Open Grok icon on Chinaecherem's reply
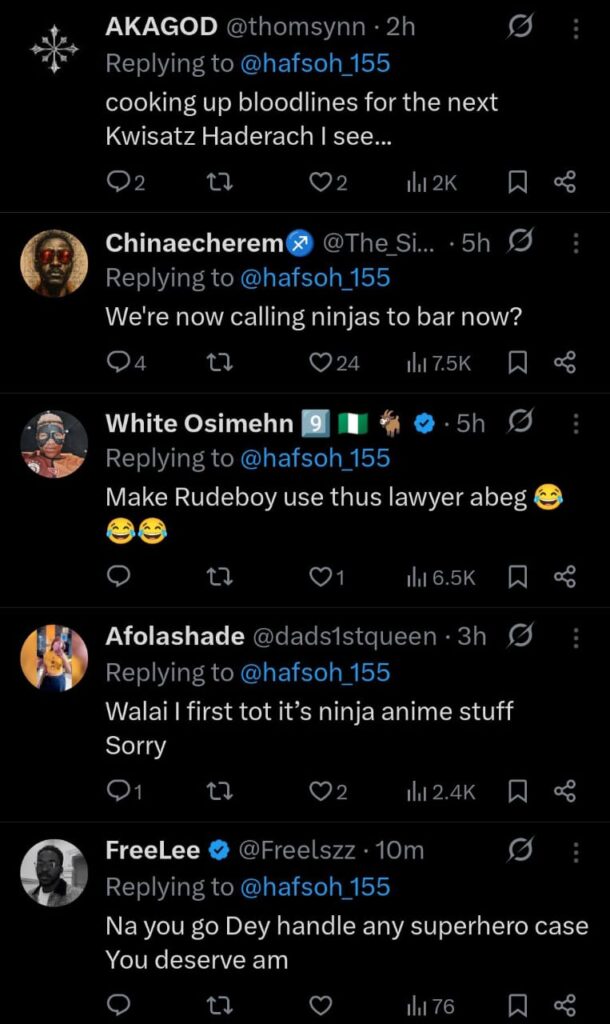 (x=519, y=243)
